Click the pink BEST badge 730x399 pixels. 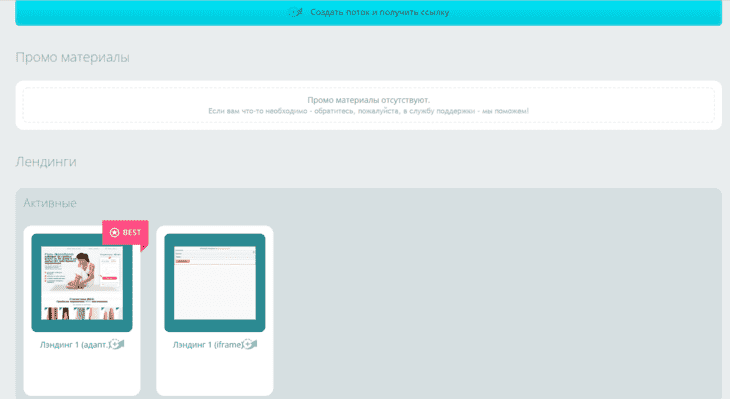tap(125, 232)
